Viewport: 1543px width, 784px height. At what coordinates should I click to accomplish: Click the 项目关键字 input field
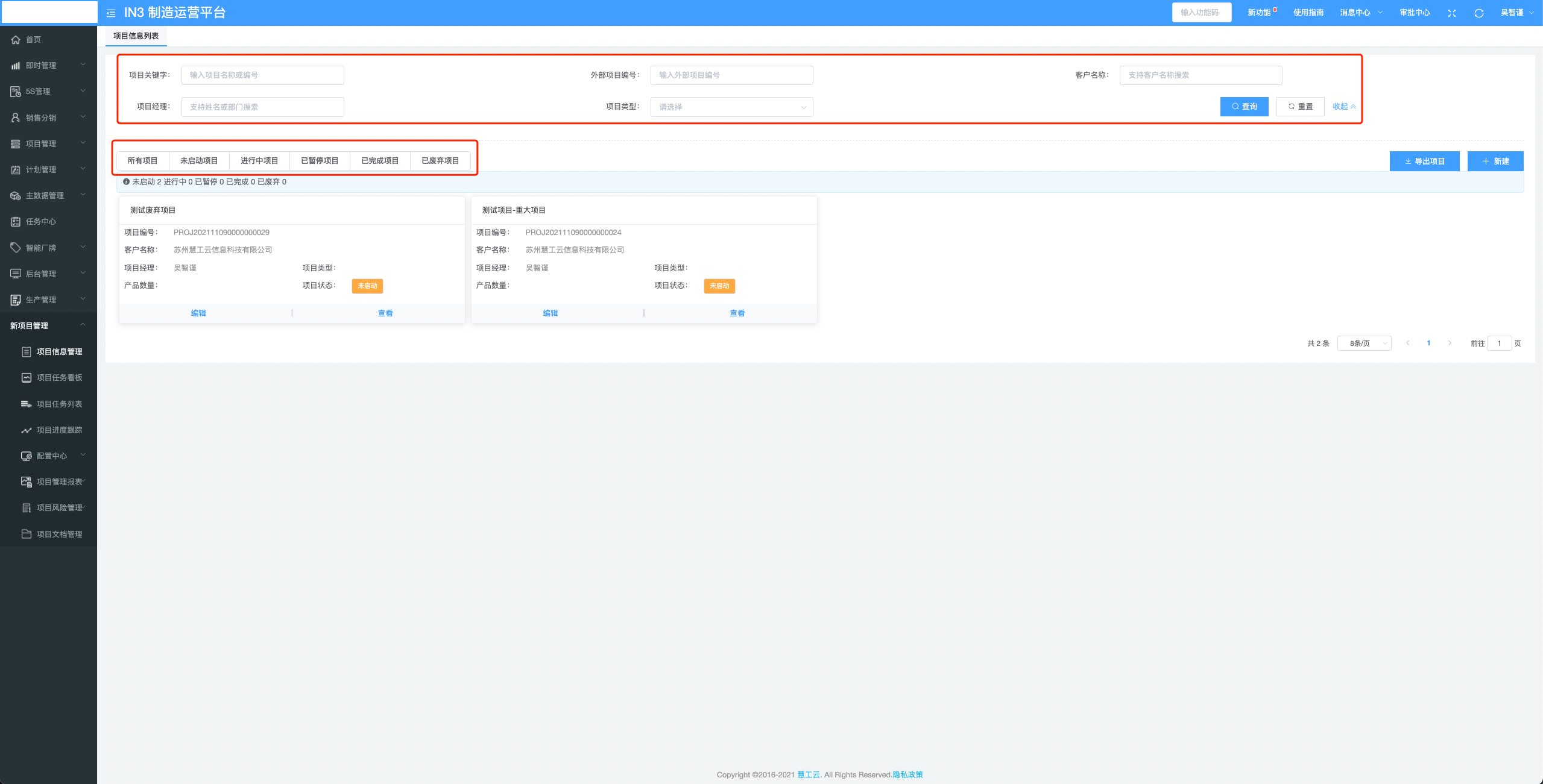click(262, 75)
